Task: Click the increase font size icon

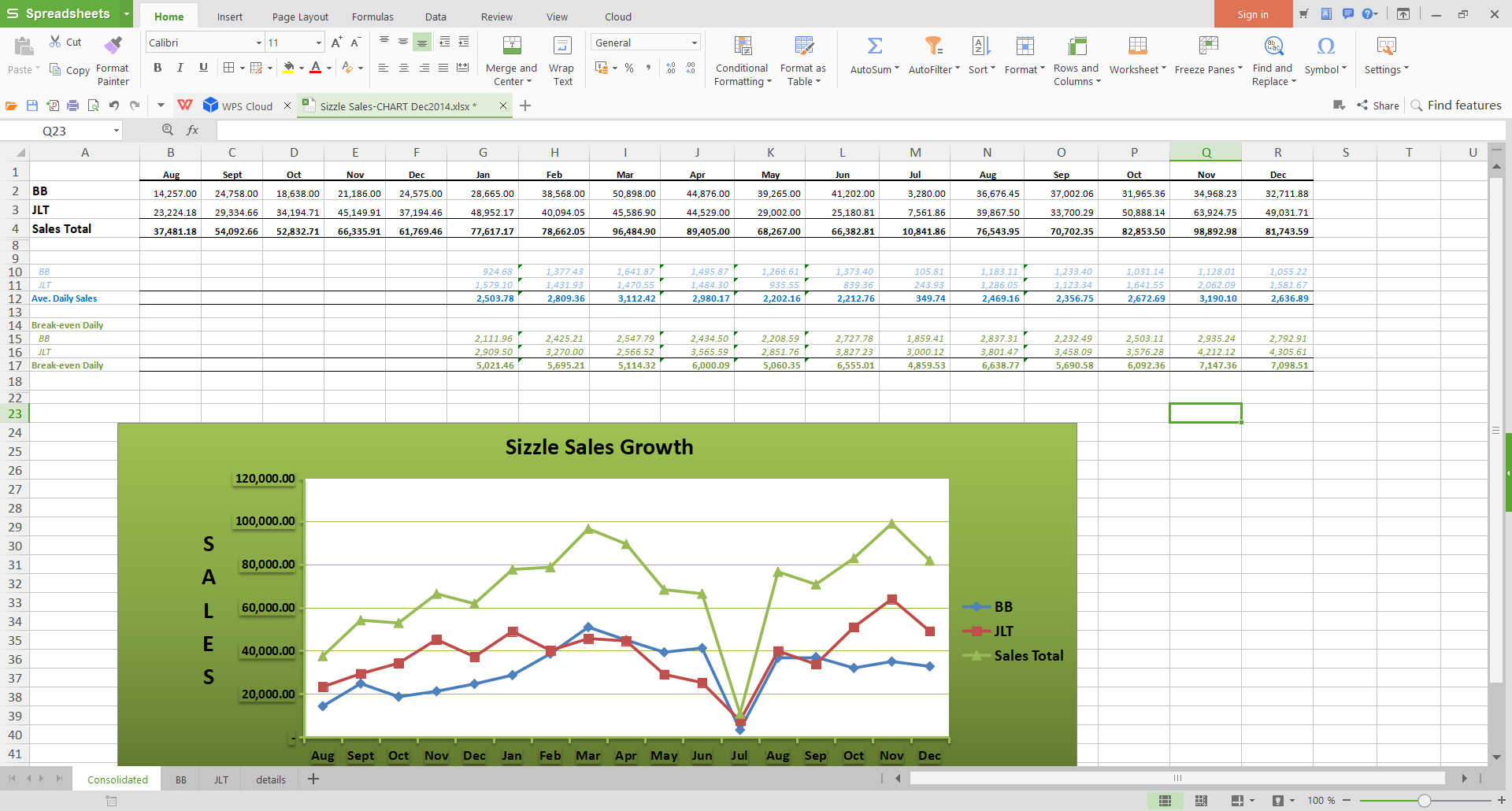Action: (336, 43)
